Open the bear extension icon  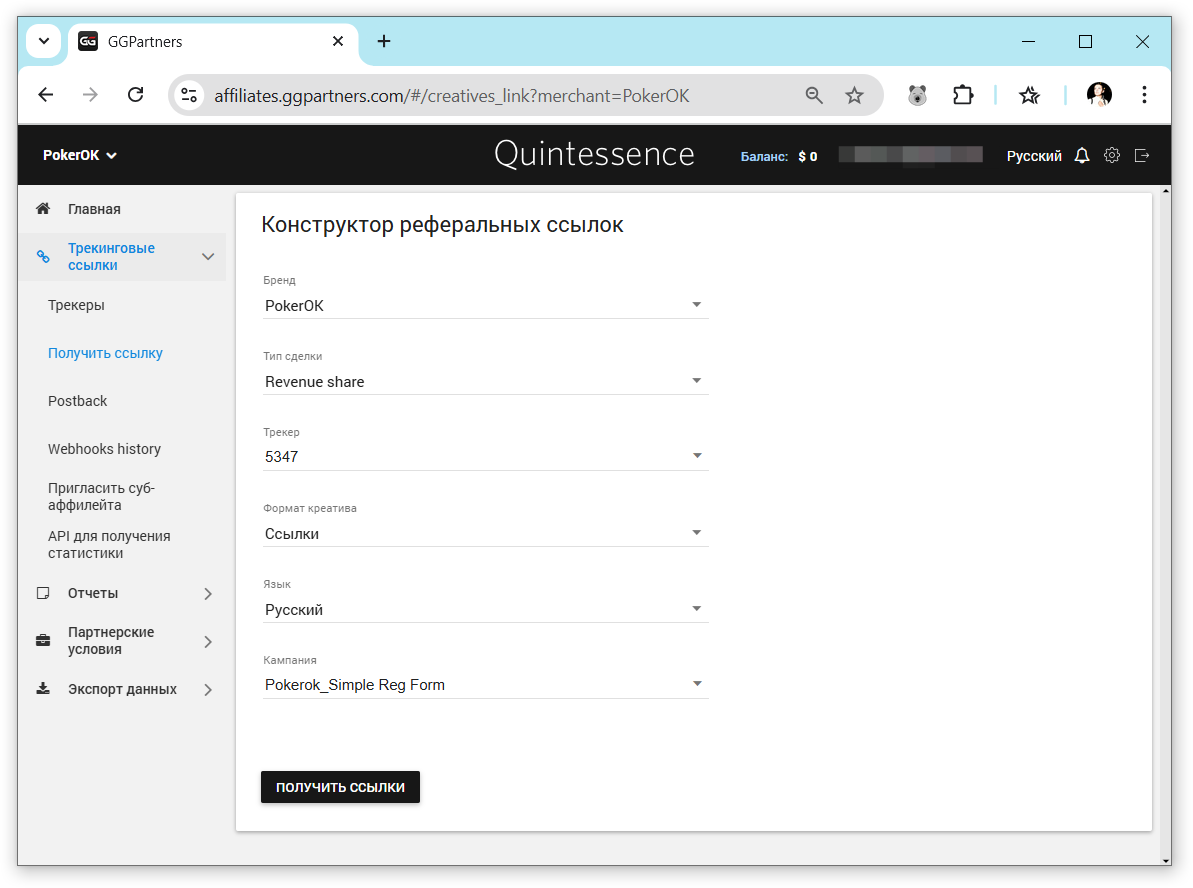click(918, 95)
